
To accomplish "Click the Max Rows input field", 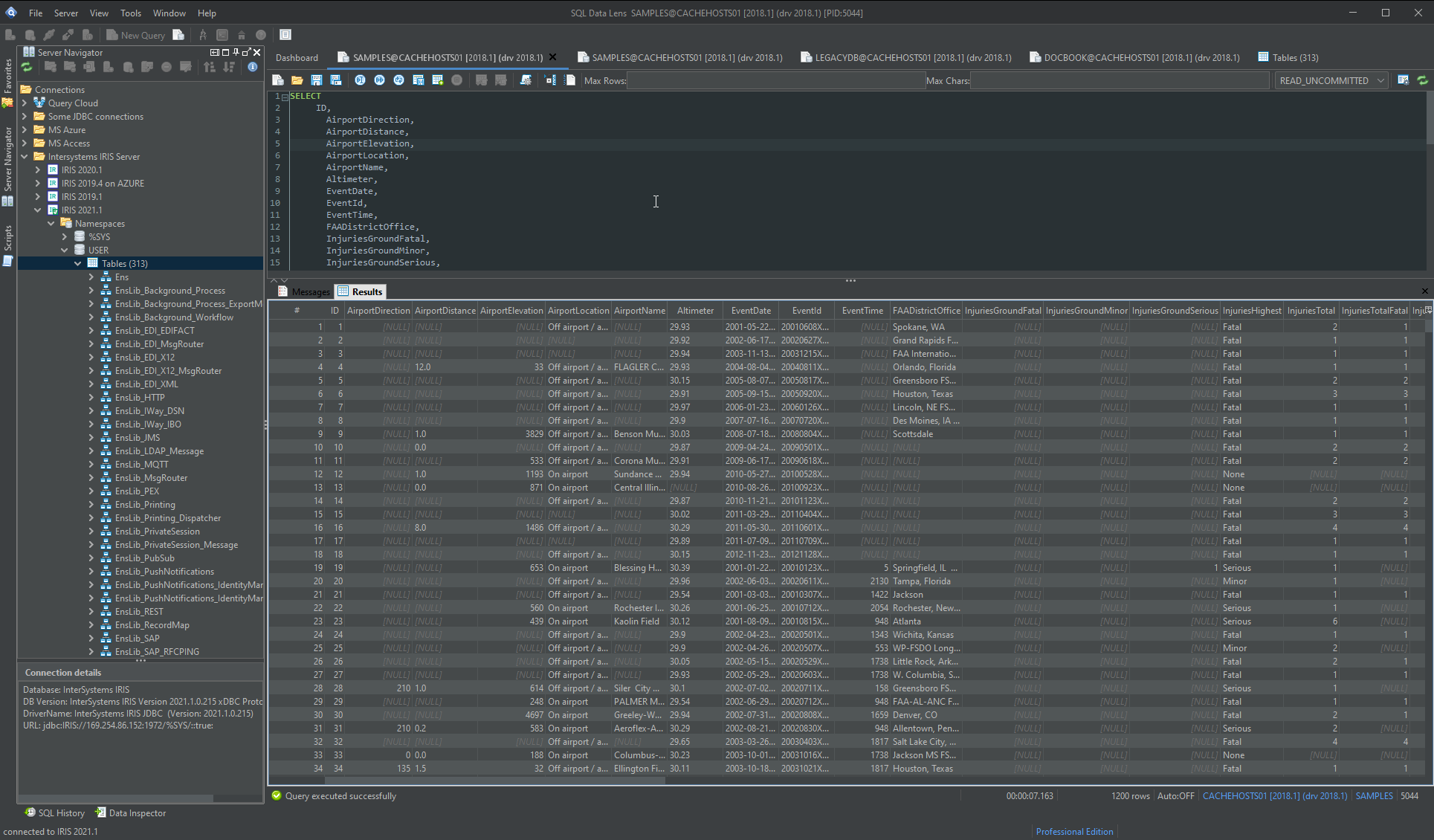I will (x=775, y=80).
